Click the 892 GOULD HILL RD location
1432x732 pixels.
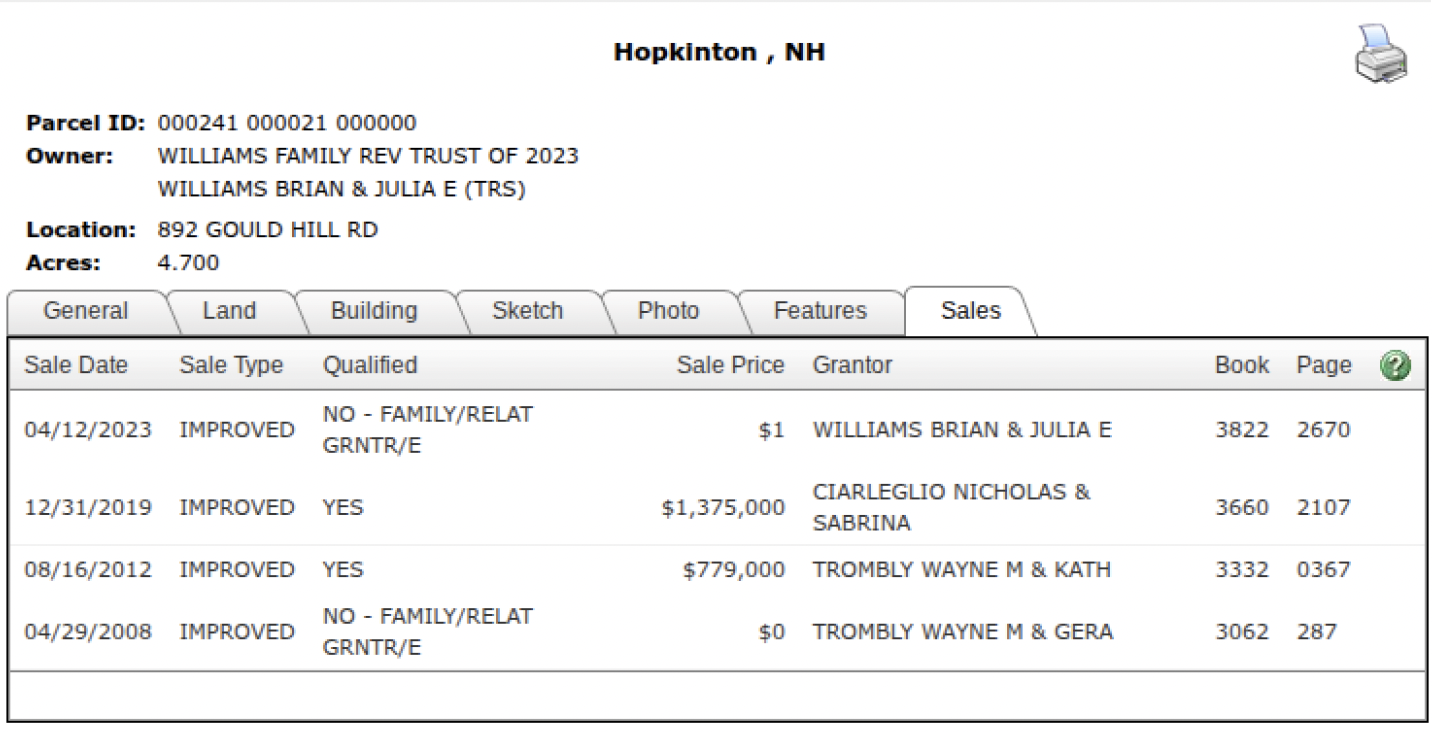268,230
